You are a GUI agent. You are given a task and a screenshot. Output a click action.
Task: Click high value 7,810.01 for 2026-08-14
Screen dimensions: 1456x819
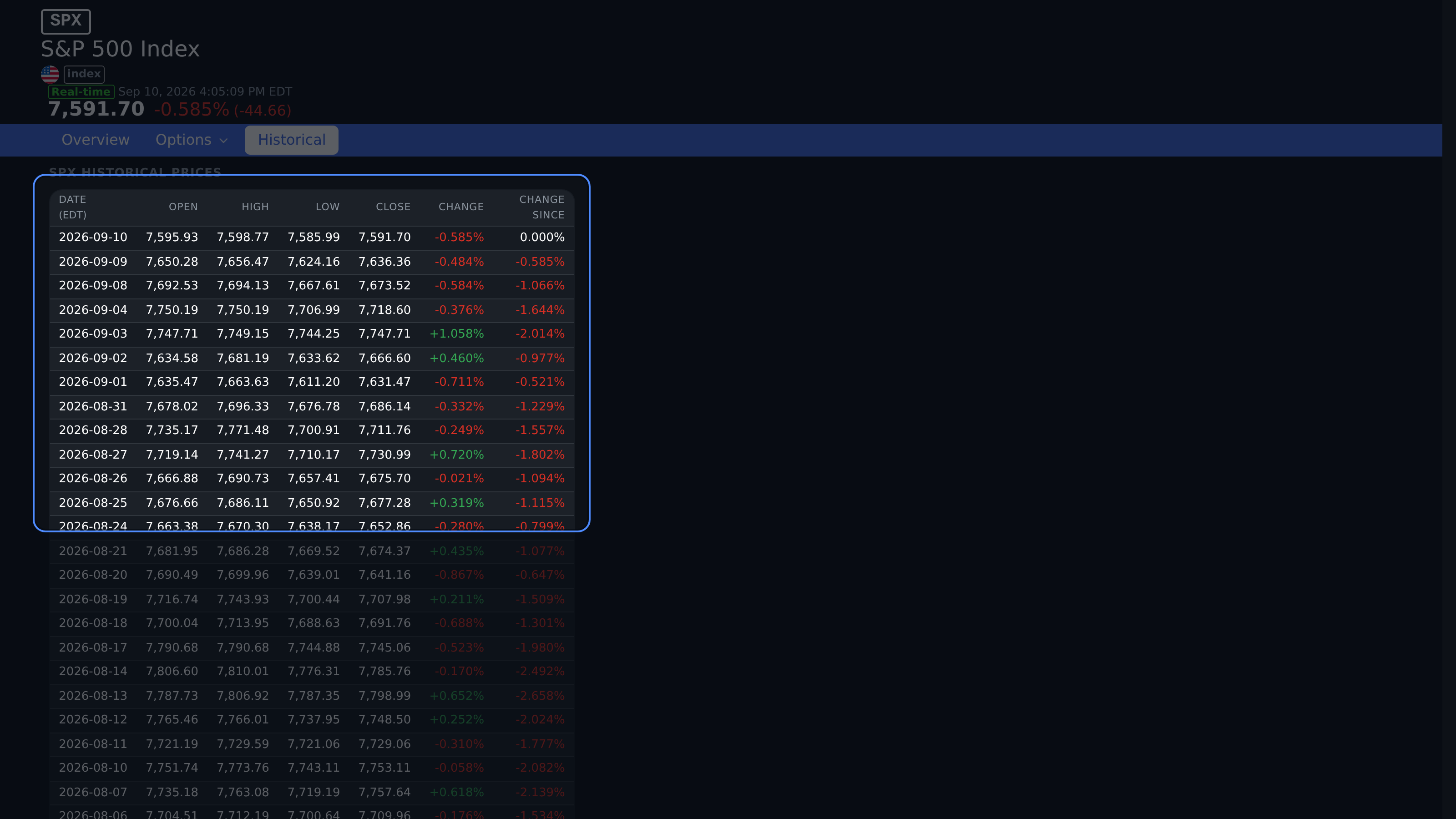(243, 672)
